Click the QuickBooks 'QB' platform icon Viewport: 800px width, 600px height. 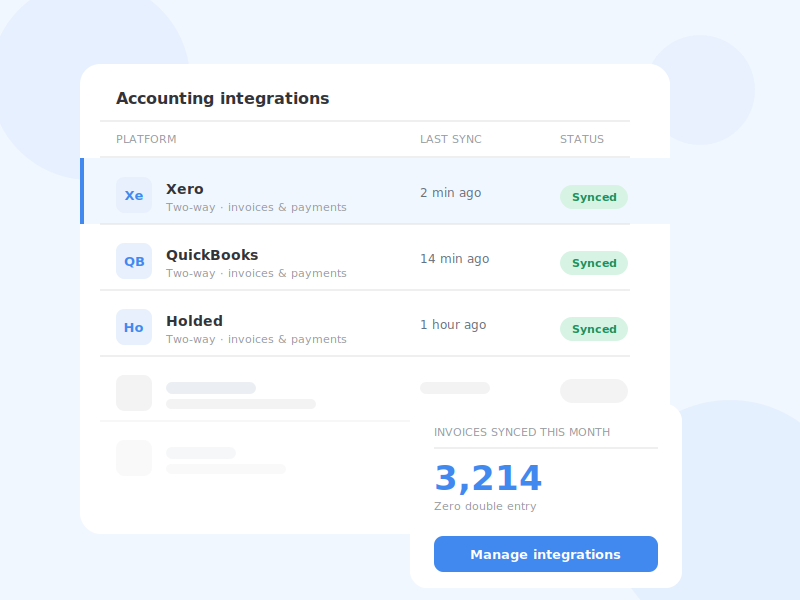(134, 261)
